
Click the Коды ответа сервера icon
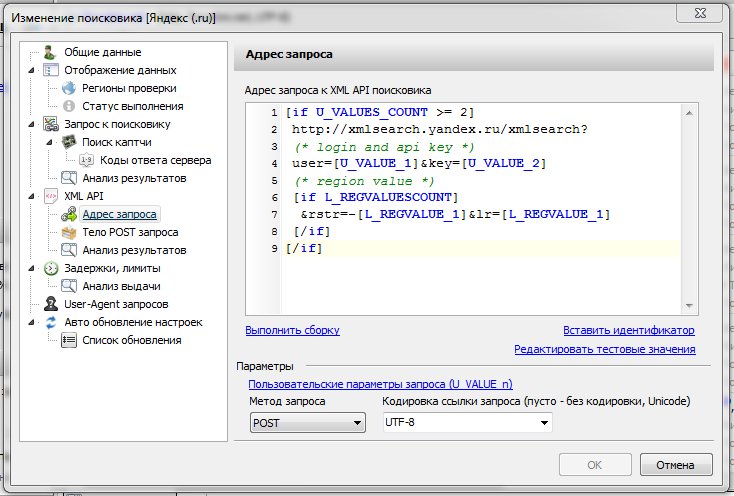(x=87, y=160)
